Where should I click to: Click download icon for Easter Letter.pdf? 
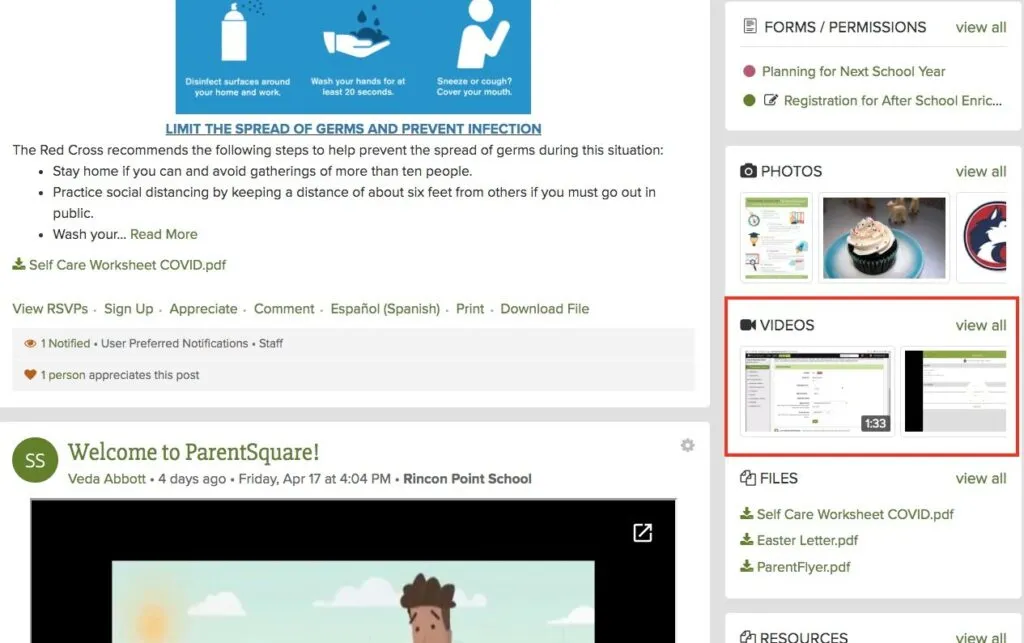click(x=746, y=539)
